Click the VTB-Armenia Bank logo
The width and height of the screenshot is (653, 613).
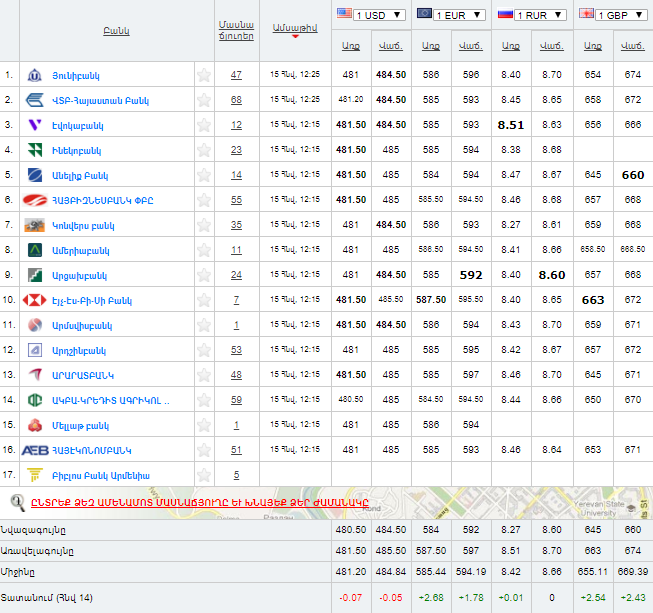35,100
